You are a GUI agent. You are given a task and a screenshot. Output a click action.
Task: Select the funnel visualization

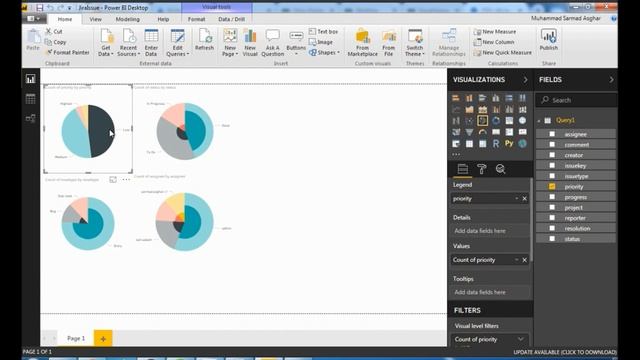point(469,132)
